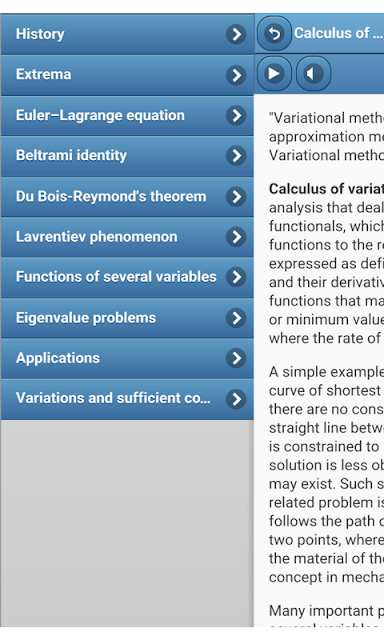Click the chevron icon beside Applications
This screenshot has height=640, width=384.
point(236,358)
